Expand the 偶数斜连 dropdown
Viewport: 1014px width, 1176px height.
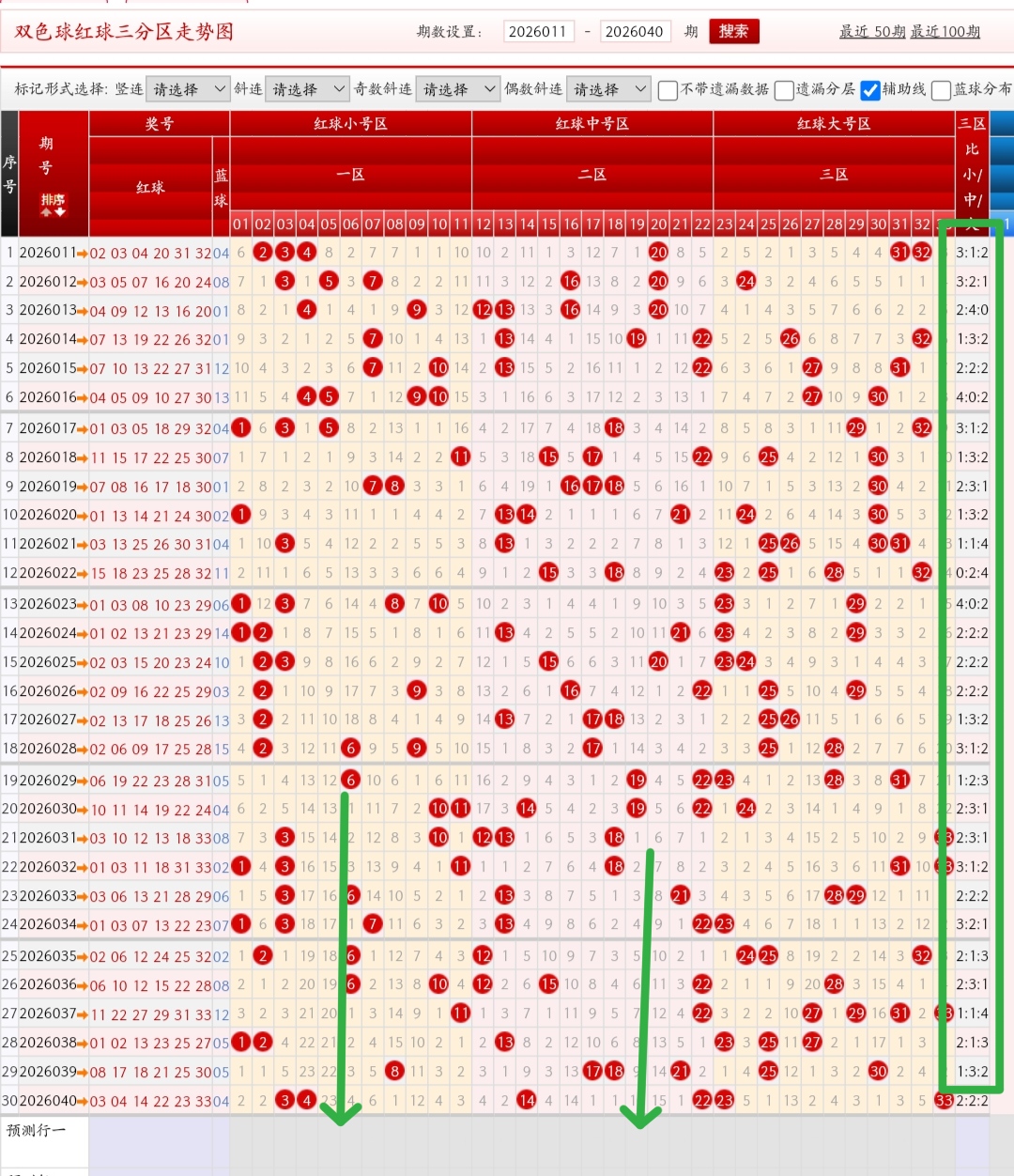tap(608, 88)
